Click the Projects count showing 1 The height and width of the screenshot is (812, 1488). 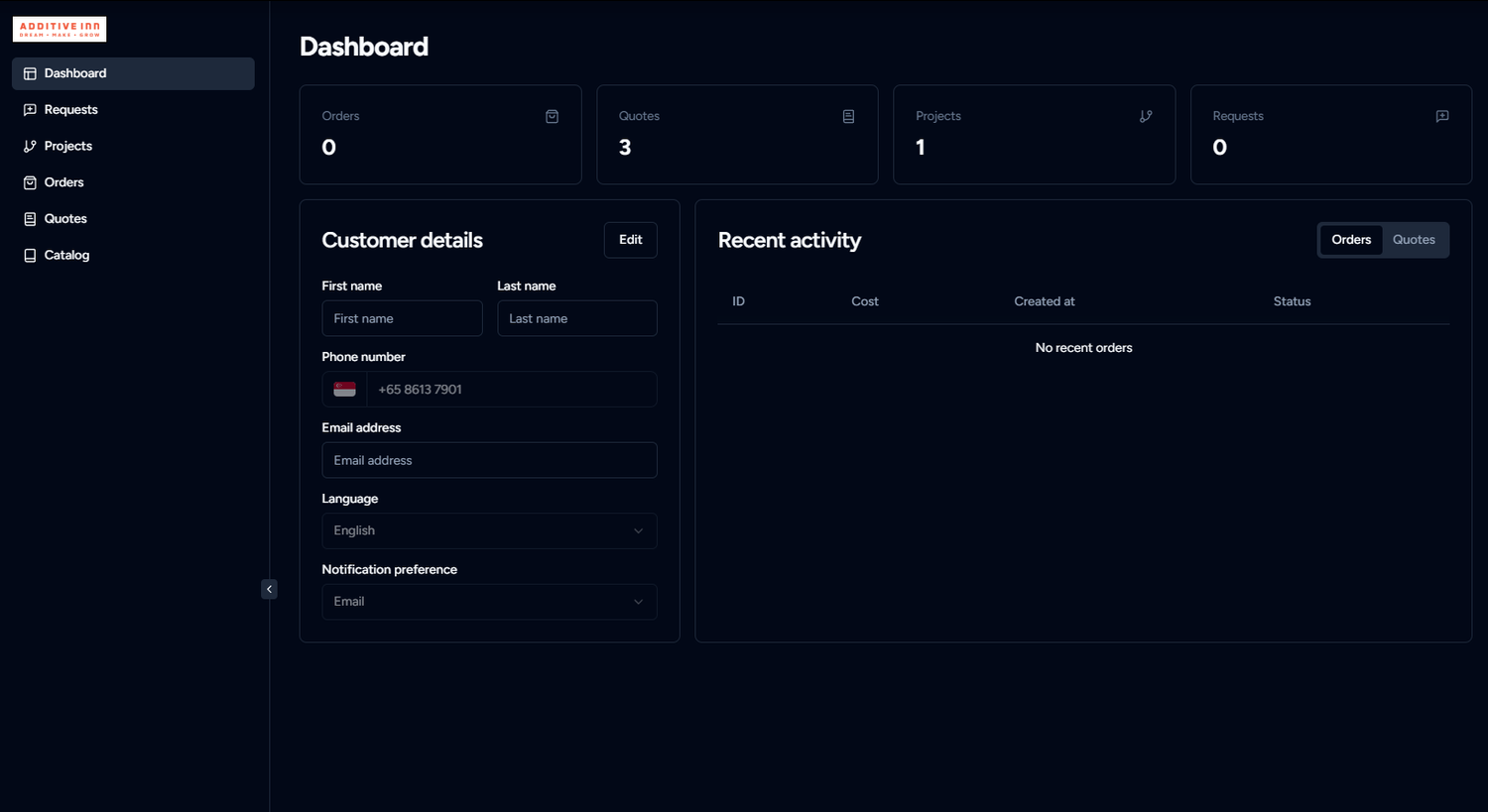click(x=920, y=147)
